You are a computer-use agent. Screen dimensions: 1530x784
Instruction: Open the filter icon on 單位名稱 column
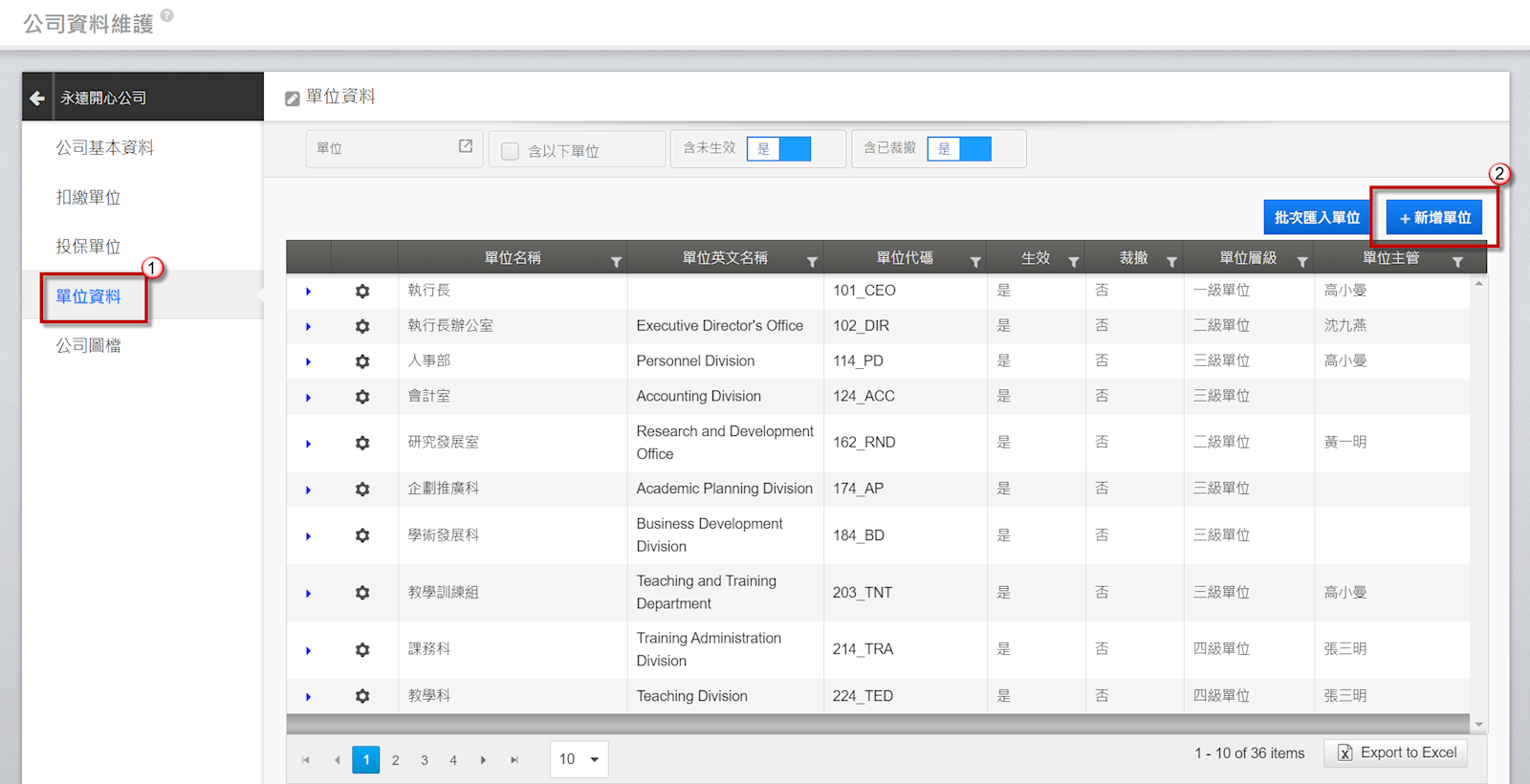pyautogui.click(x=616, y=262)
